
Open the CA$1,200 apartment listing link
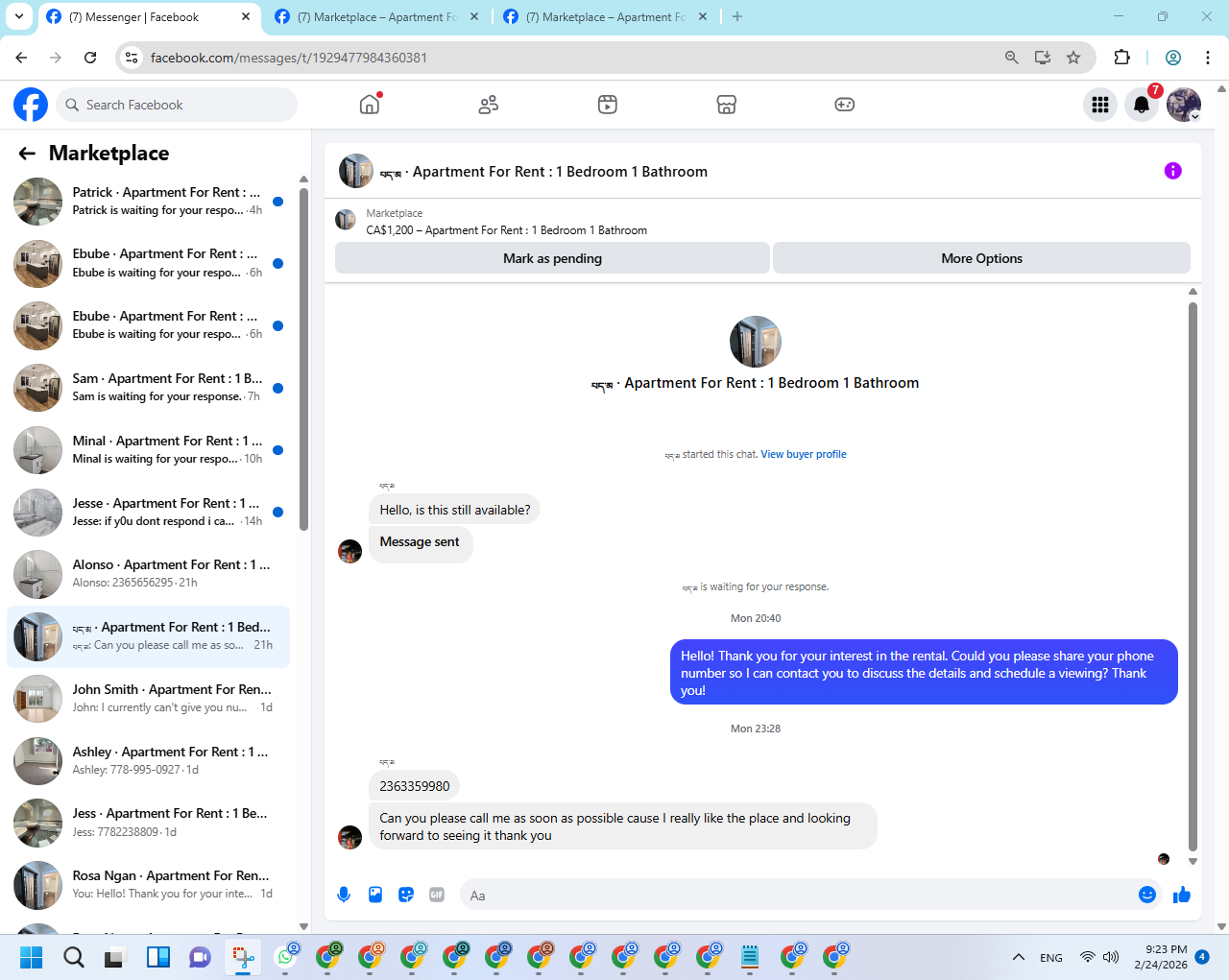tap(506, 230)
